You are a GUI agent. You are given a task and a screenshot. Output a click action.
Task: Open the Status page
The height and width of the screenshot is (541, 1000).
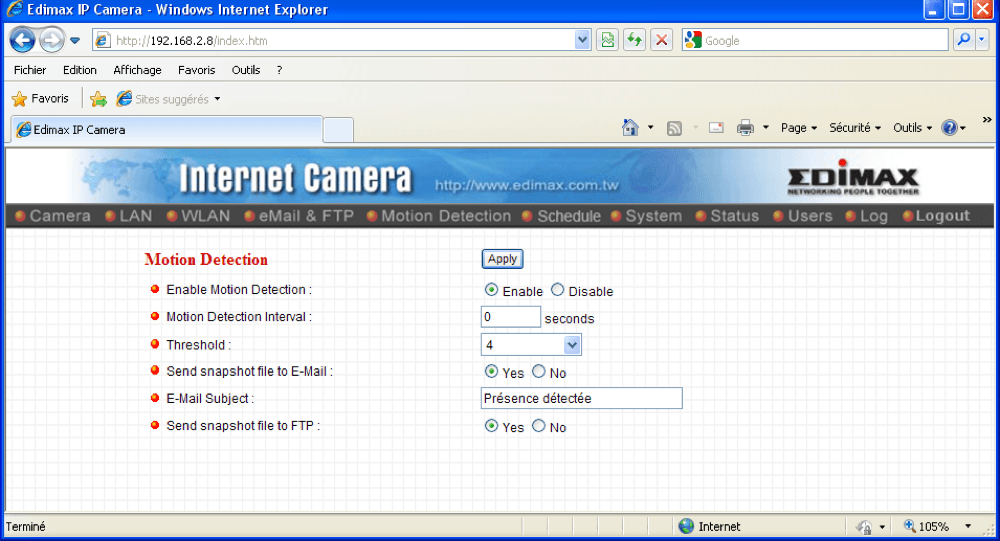point(728,216)
